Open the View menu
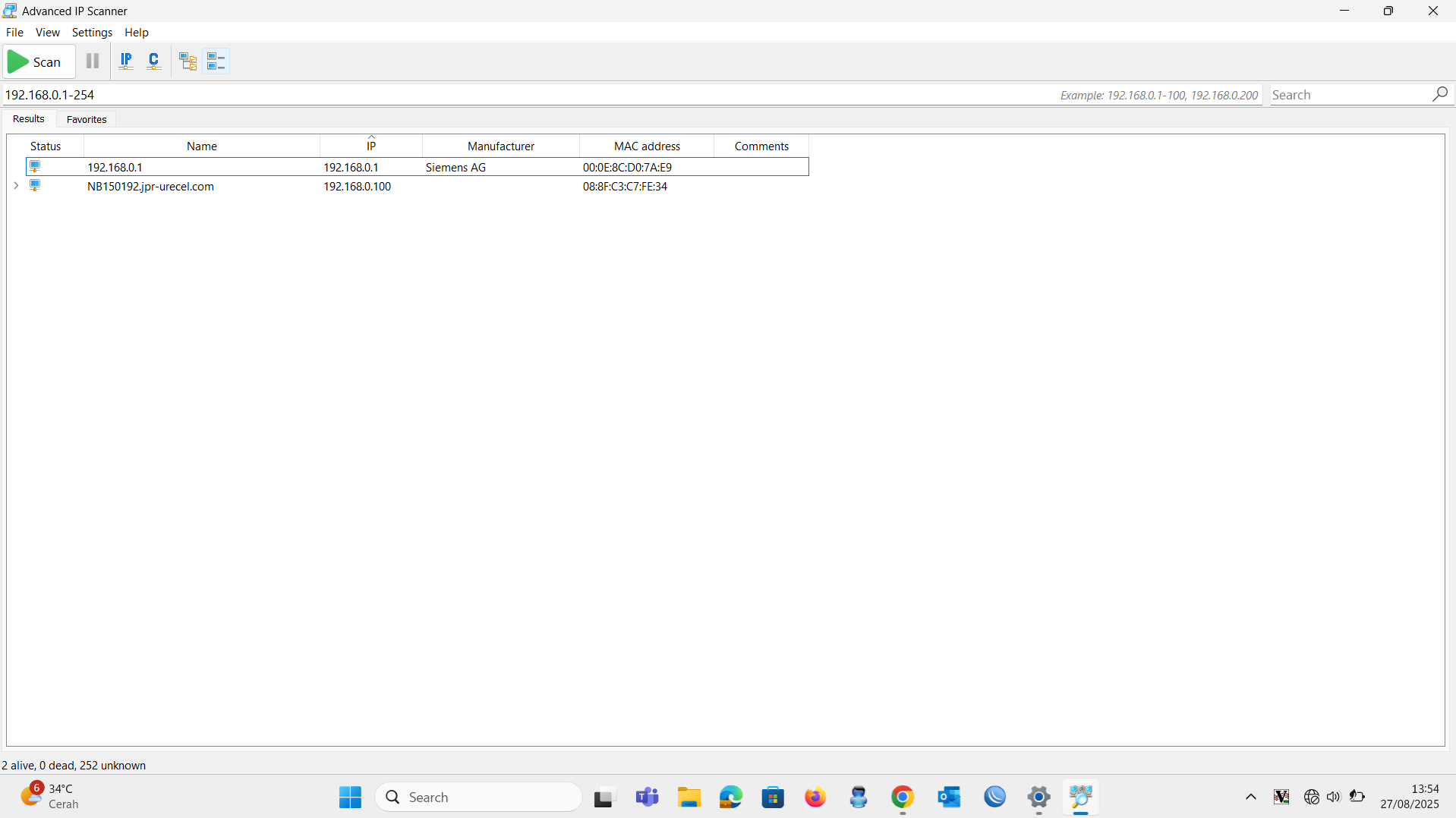Screen dimensions: 1456x818 [47, 33]
